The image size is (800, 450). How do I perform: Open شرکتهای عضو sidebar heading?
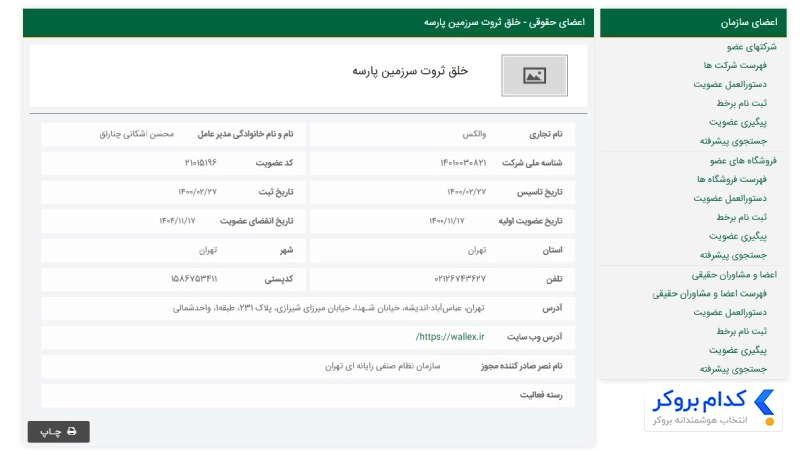tap(752, 47)
